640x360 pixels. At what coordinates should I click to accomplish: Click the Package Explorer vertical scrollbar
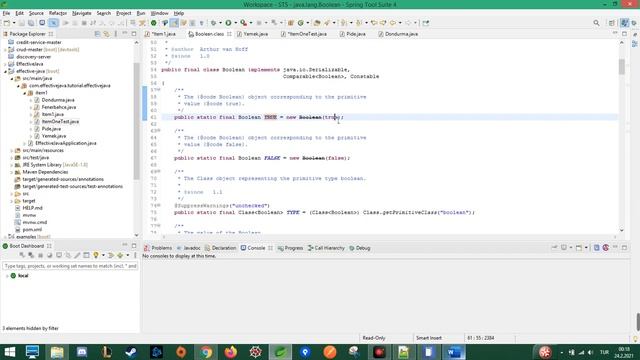pos(136,122)
